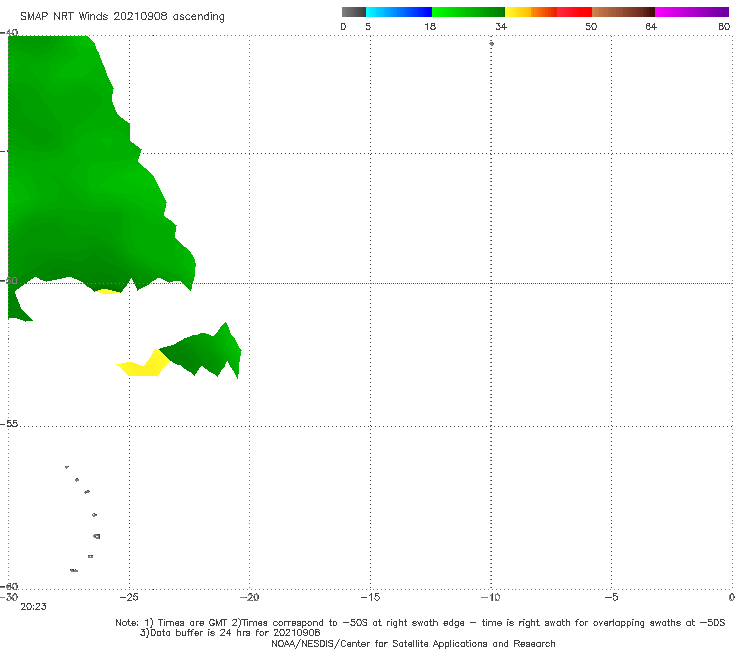Click the latitude label '-60'
This screenshot has width=740, height=650.
9,586
